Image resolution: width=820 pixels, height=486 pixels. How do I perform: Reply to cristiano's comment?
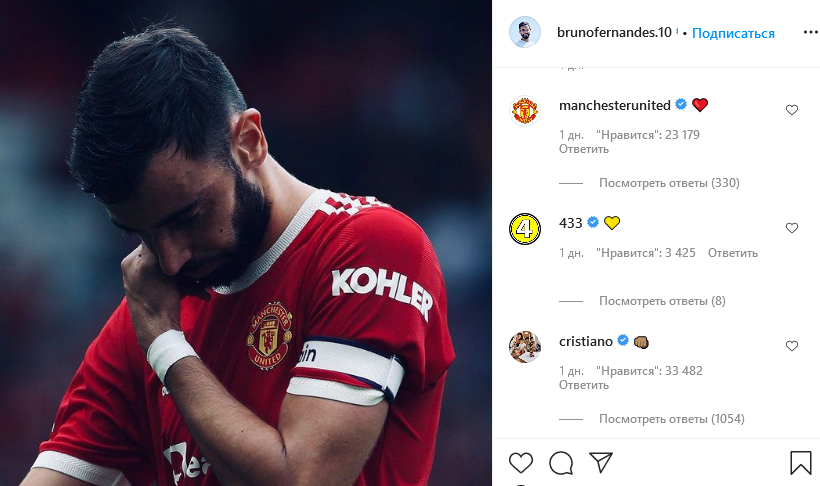(x=584, y=385)
